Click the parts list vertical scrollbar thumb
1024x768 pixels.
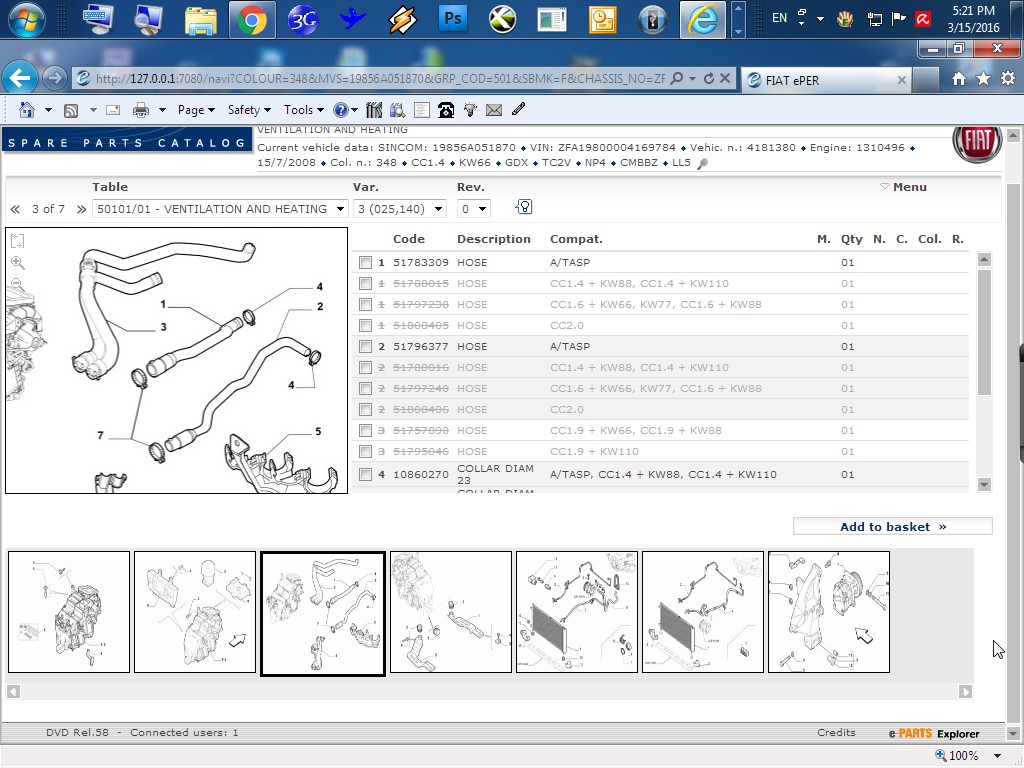click(x=984, y=332)
